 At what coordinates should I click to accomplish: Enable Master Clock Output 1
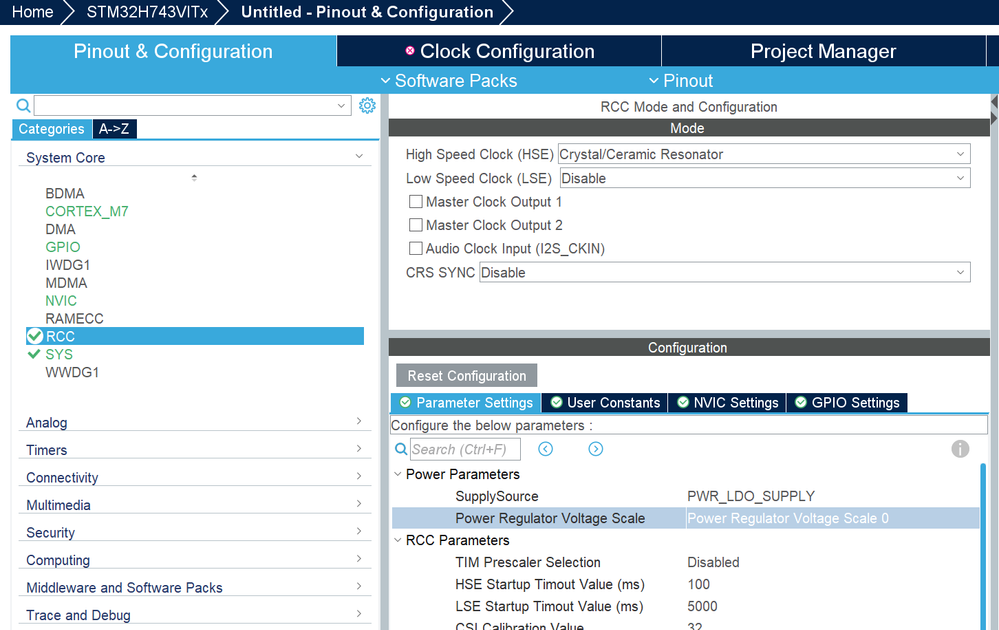(x=415, y=202)
